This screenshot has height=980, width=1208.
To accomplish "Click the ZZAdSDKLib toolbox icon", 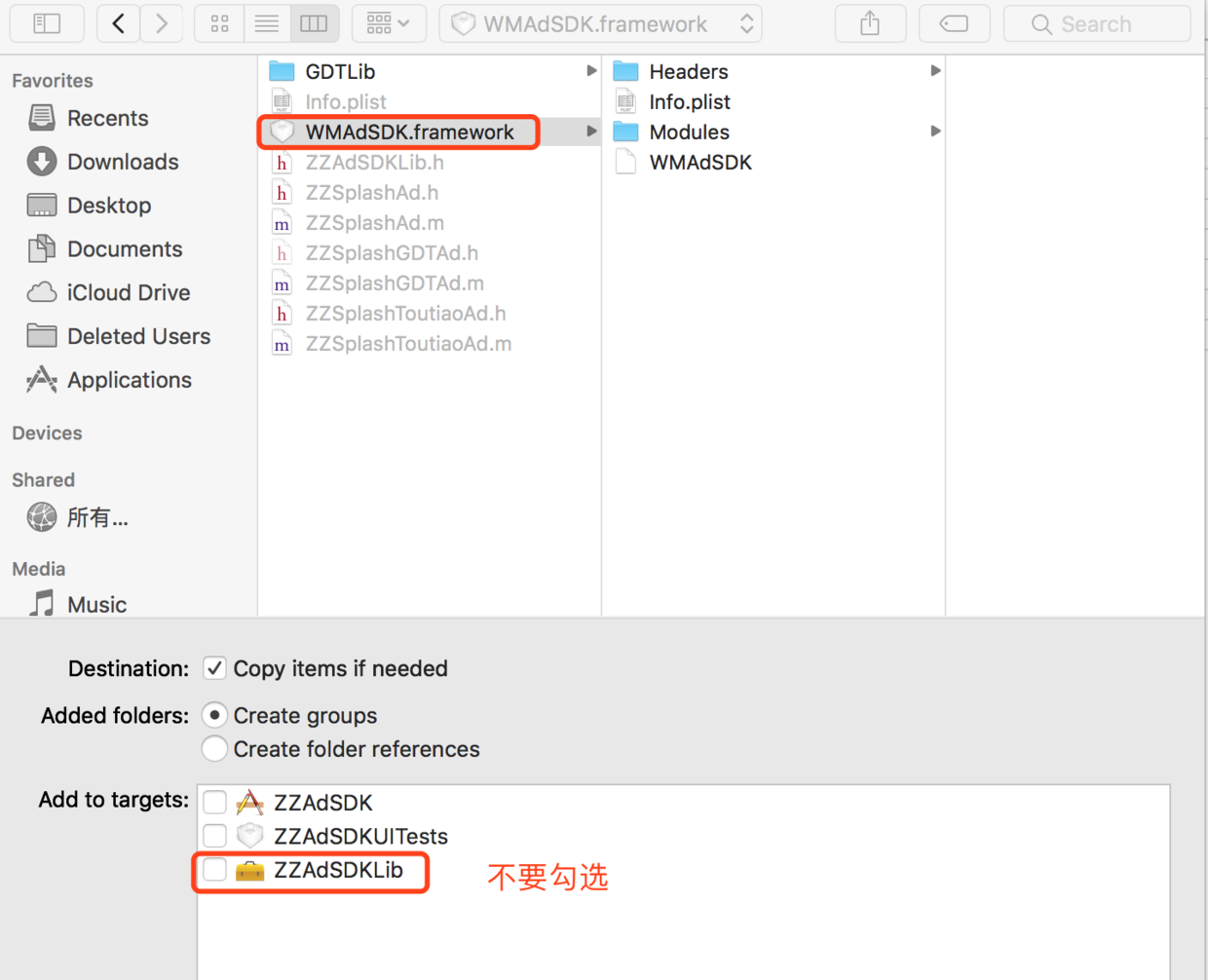I will click(x=250, y=870).
